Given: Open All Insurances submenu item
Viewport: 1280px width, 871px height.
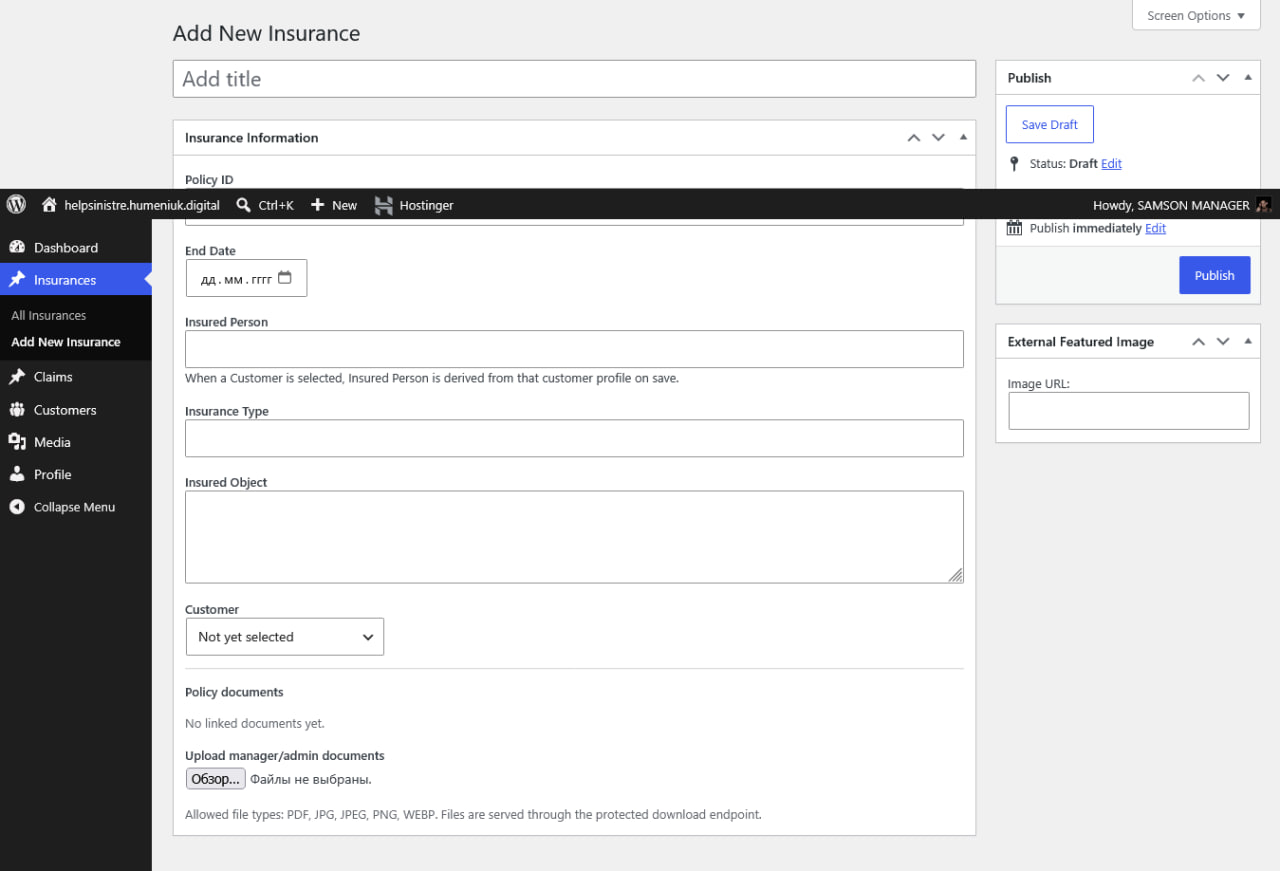Looking at the screenshot, I should (49, 315).
